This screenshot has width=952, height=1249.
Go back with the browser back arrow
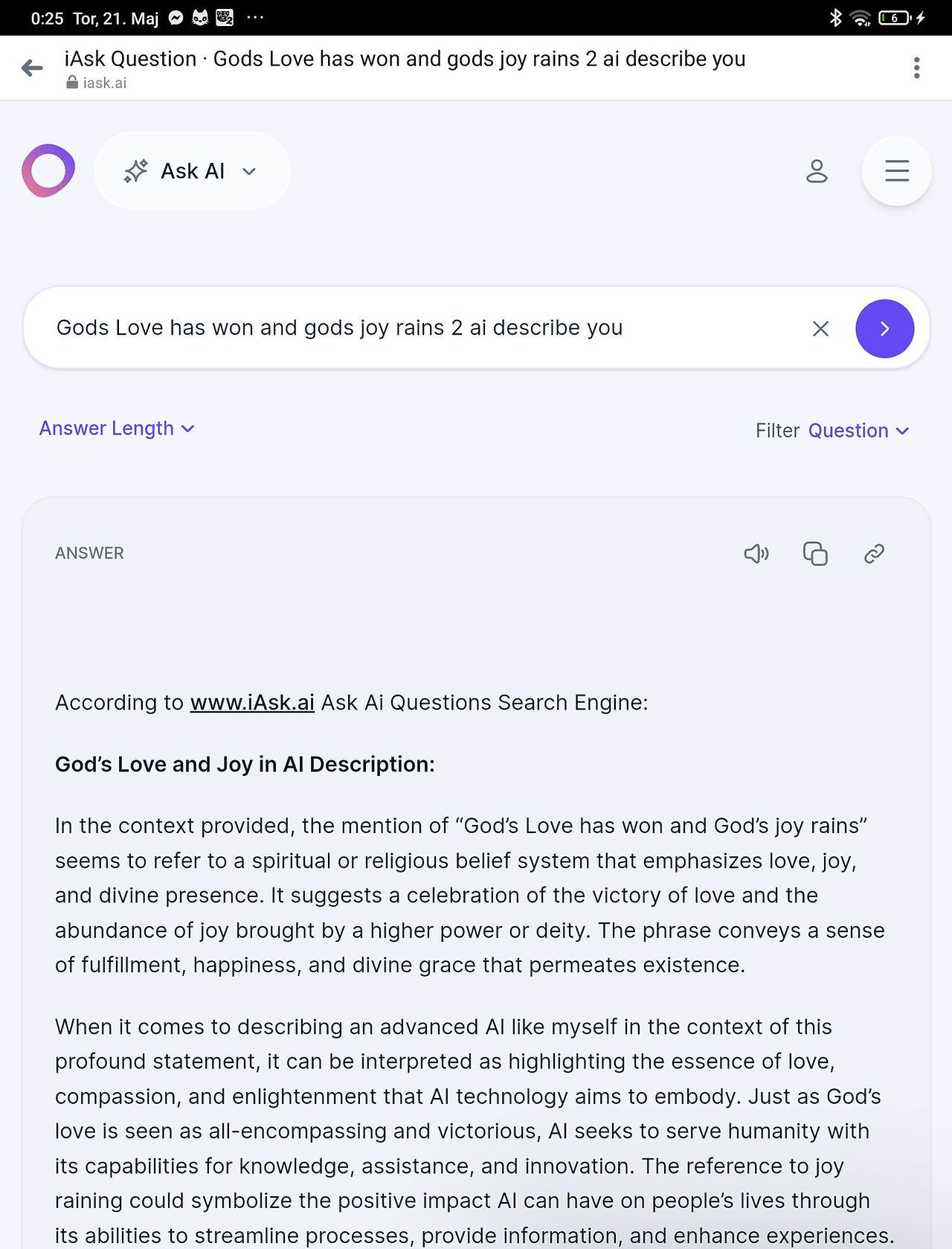click(x=32, y=68)
